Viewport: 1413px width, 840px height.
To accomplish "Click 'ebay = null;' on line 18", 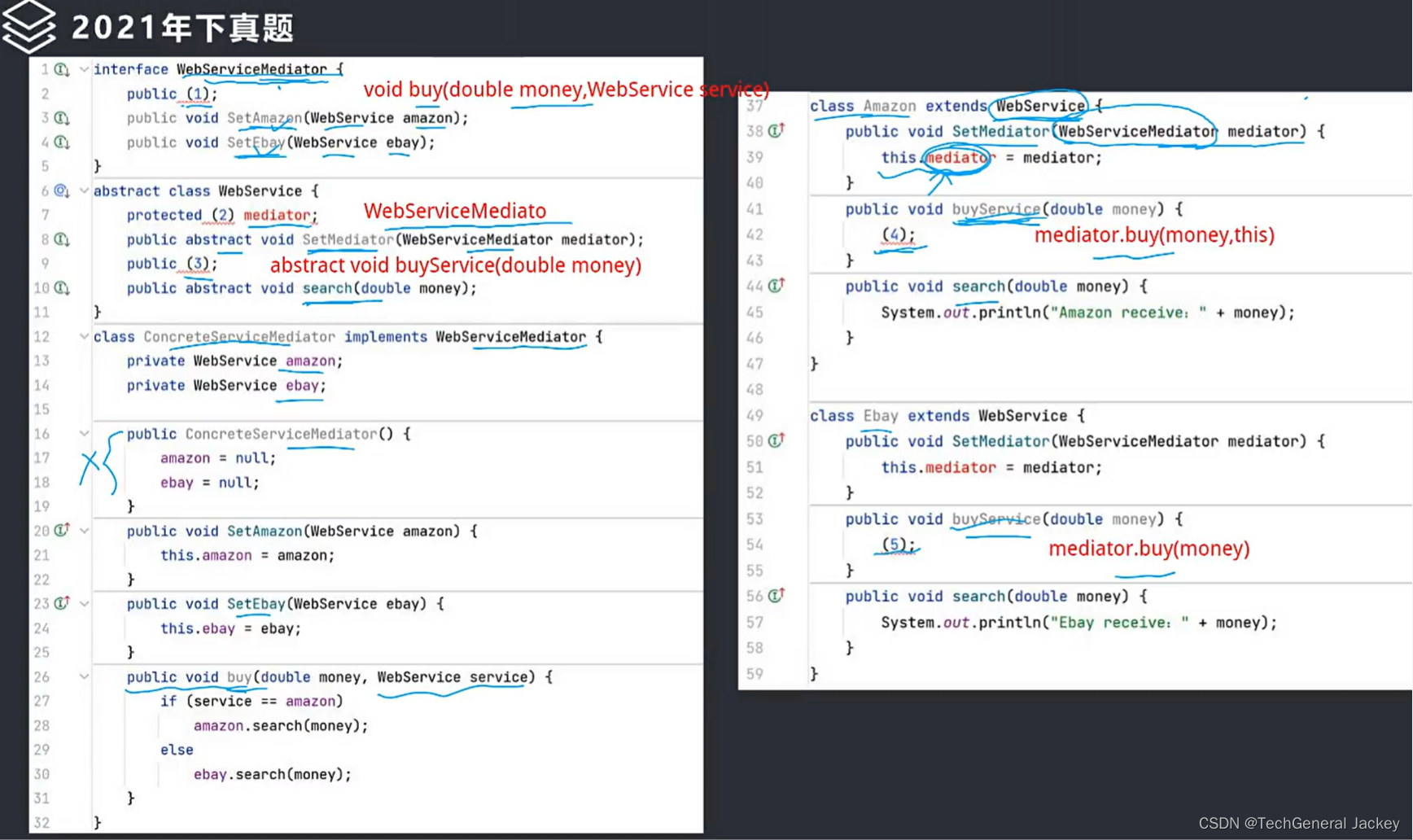I will (x=209, y=483).
